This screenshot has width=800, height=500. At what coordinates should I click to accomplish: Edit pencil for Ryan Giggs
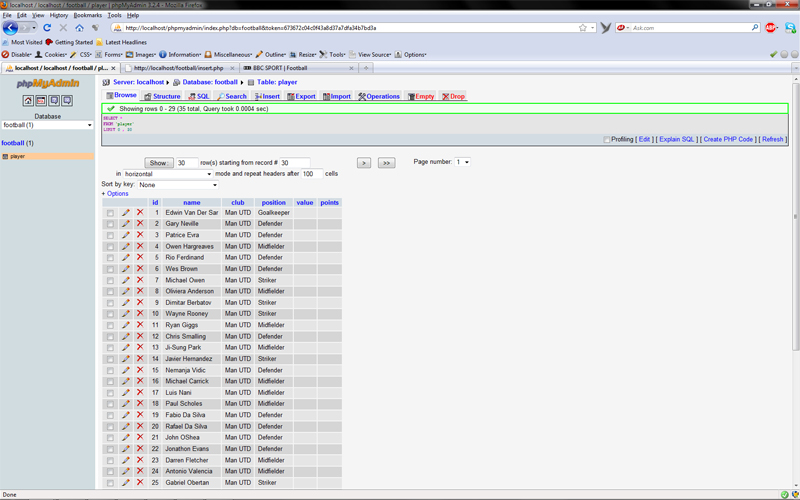coord(126,324)
